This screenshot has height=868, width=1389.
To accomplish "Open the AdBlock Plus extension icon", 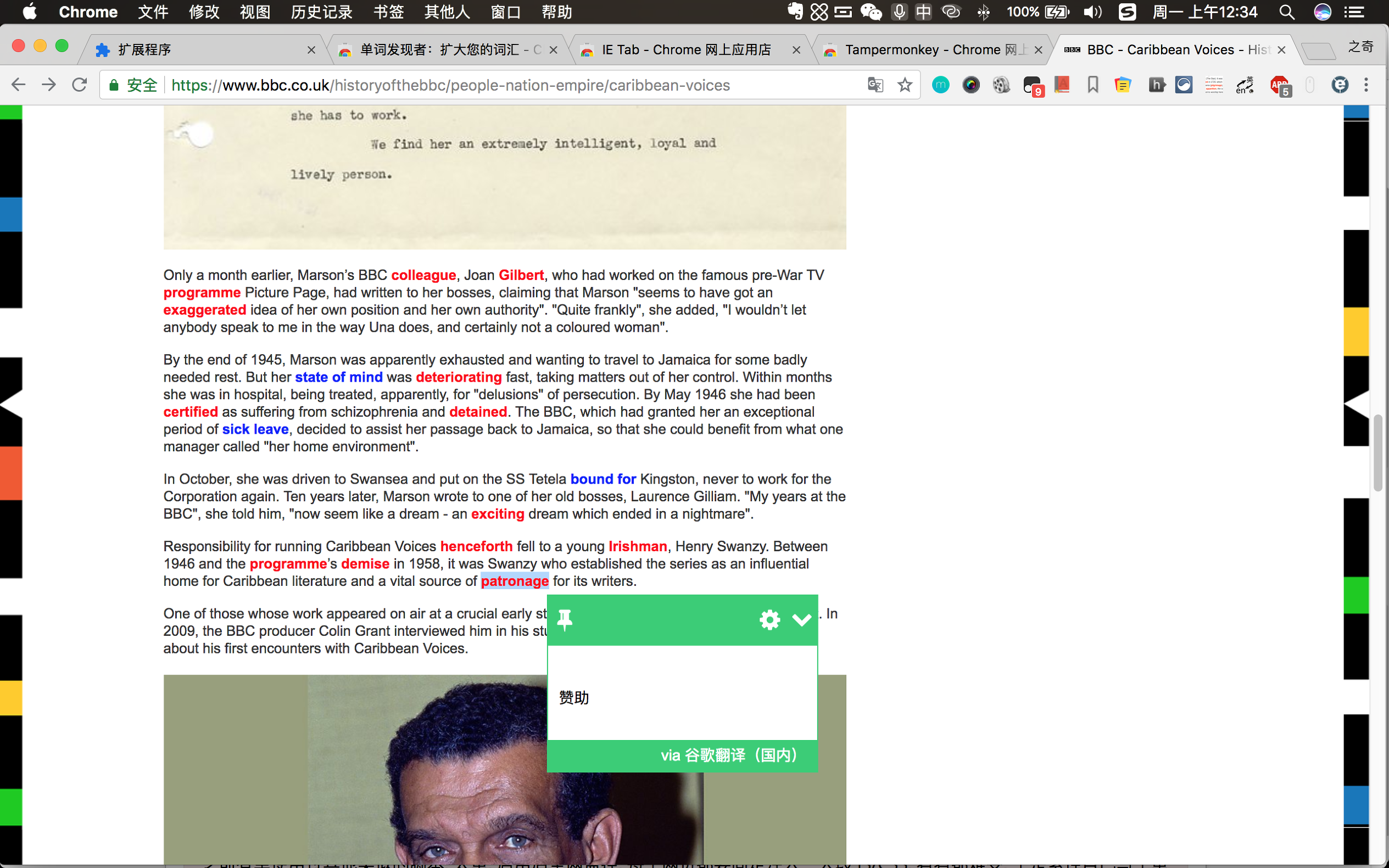I will [1279, 85].
